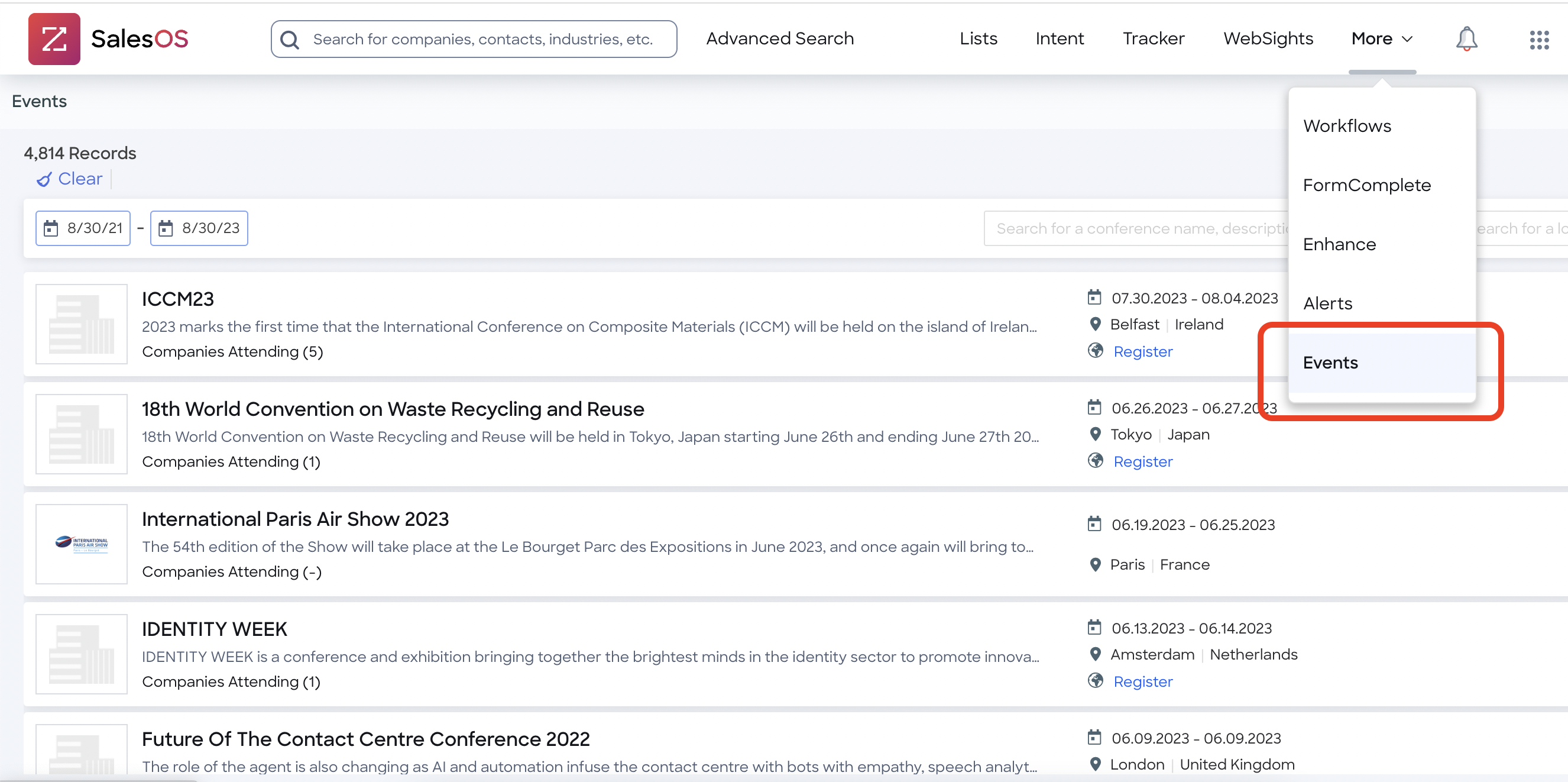Click the search magnifier icon
1568x782 pixels.
290,40
